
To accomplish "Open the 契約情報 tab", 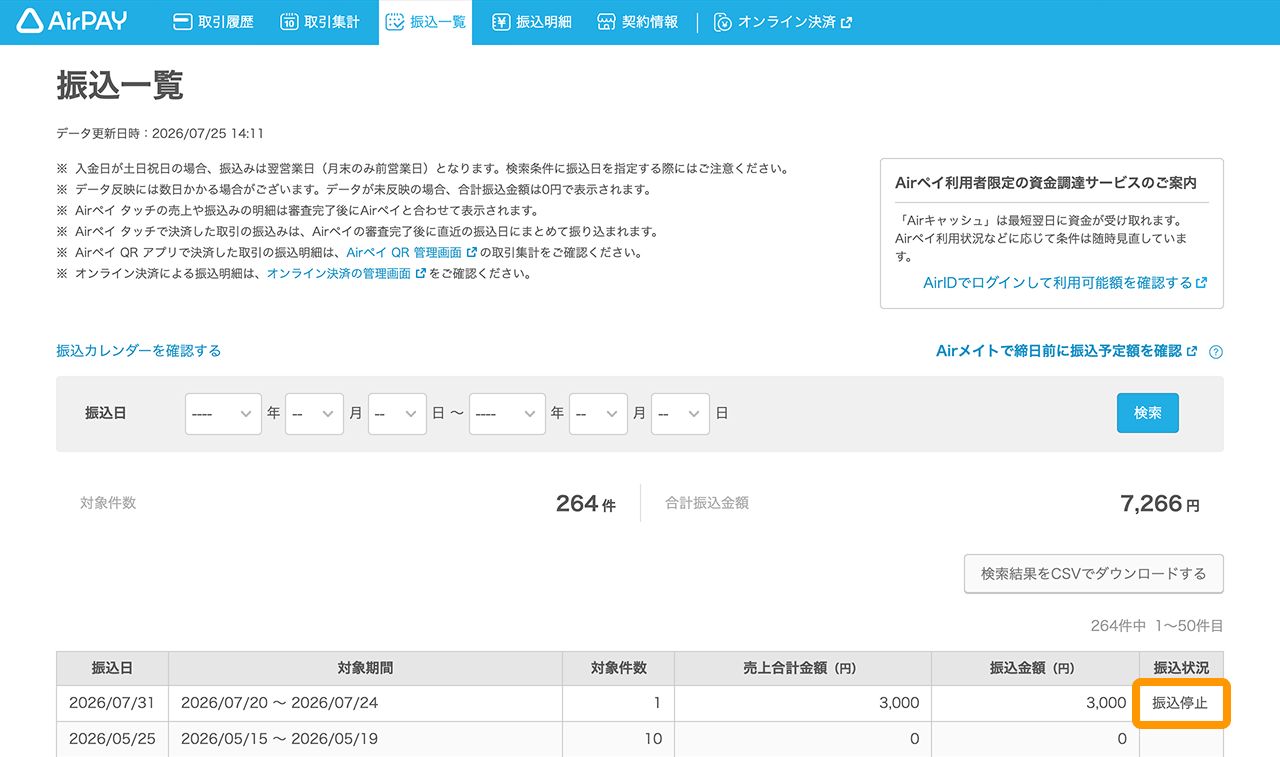I will click(637, 22).
